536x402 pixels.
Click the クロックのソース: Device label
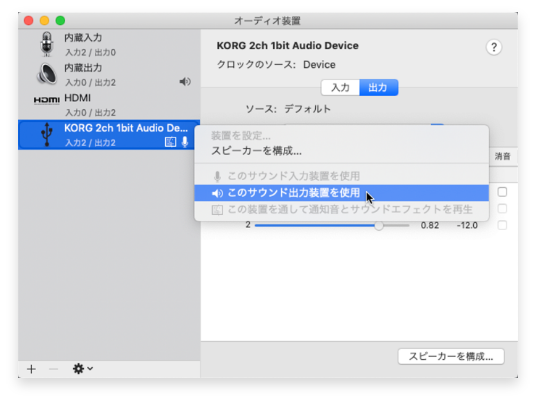[x=276, y=65]
